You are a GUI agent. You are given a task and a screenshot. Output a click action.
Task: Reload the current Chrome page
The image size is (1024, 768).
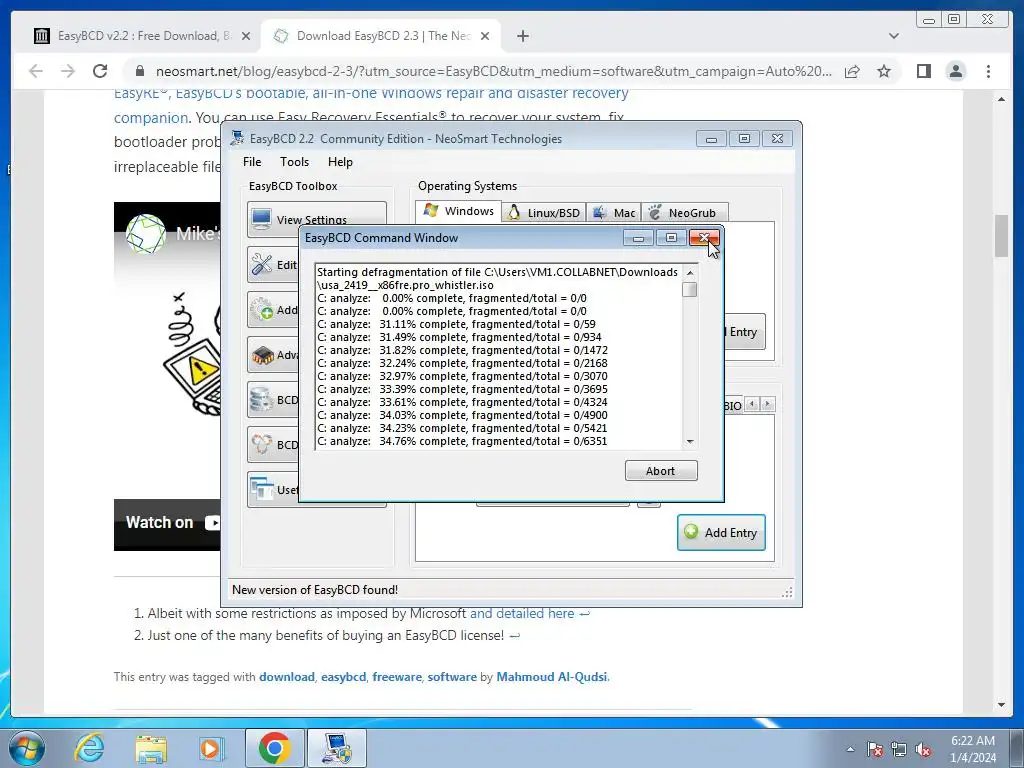[100, 71]
